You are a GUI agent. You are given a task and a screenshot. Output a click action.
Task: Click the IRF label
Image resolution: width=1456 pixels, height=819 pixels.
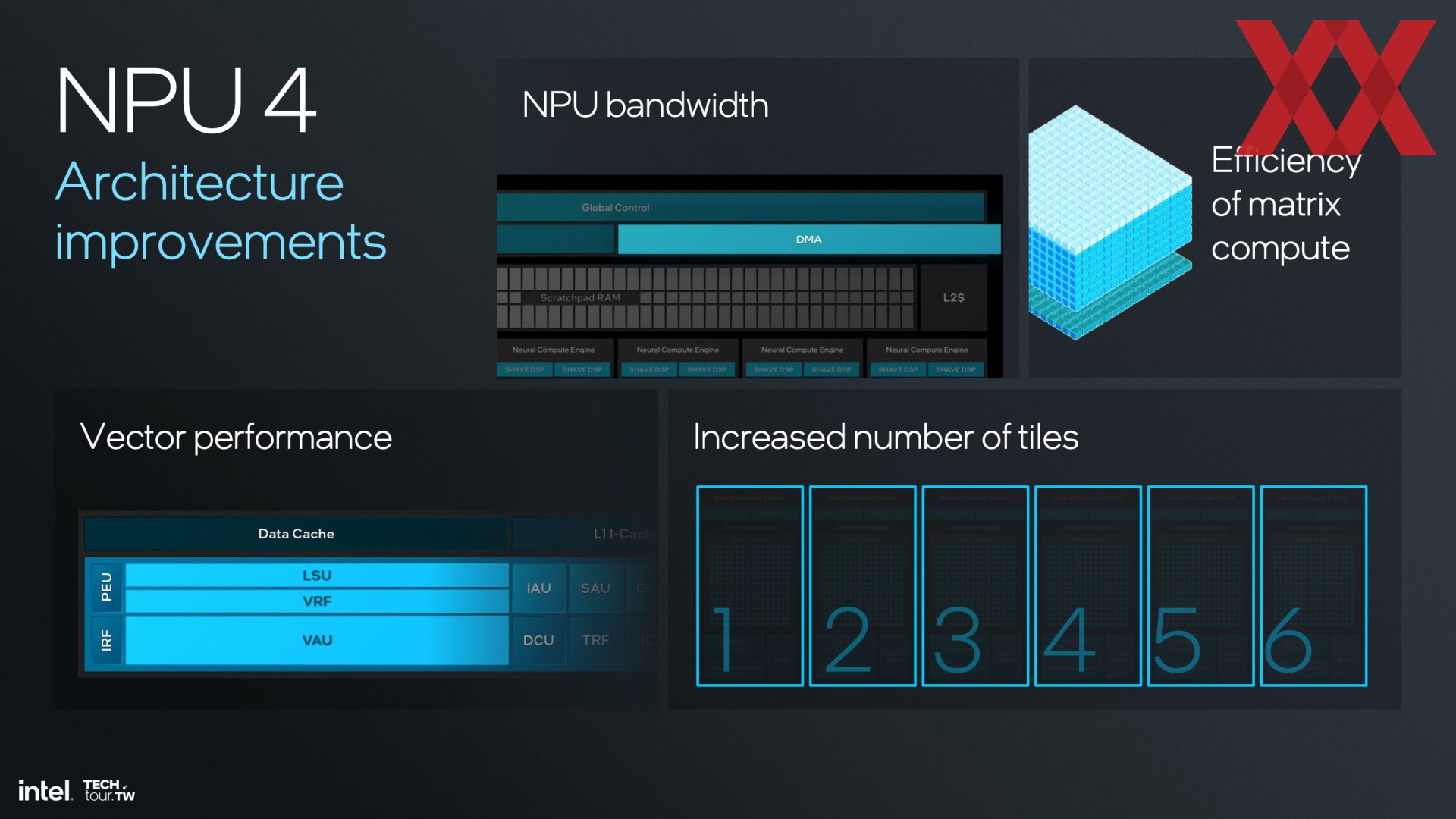[106, 641]
